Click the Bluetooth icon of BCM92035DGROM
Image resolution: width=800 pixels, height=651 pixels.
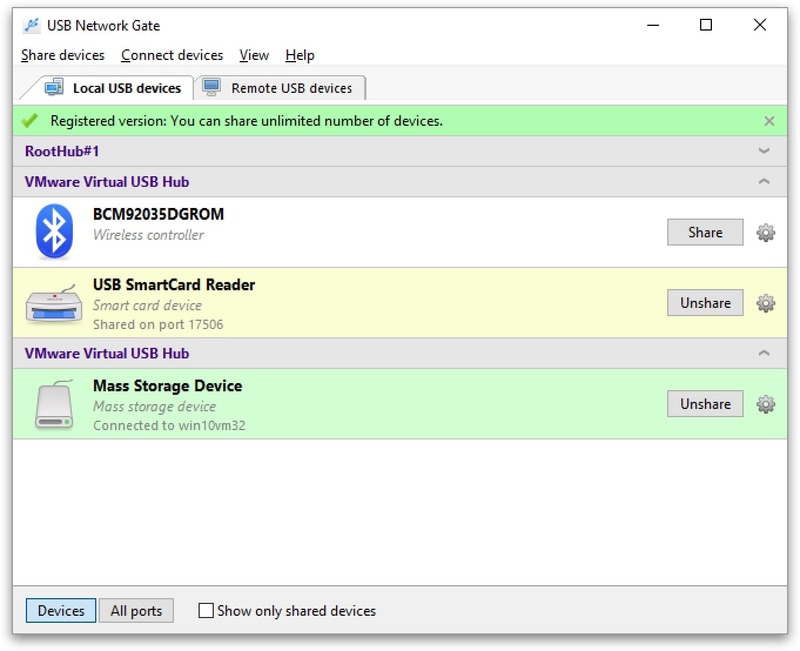pyautogui.click(x=54, y=231)
